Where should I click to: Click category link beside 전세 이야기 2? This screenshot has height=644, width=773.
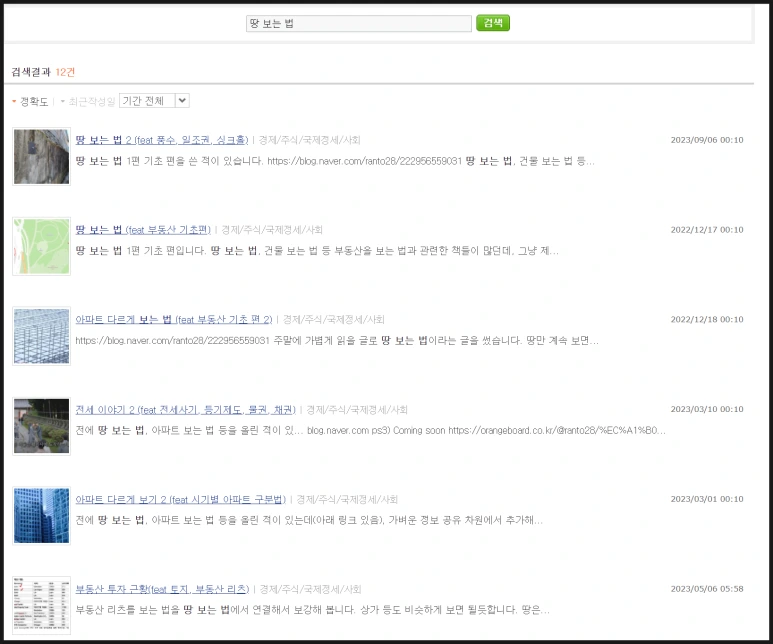[x=357, y=410]
